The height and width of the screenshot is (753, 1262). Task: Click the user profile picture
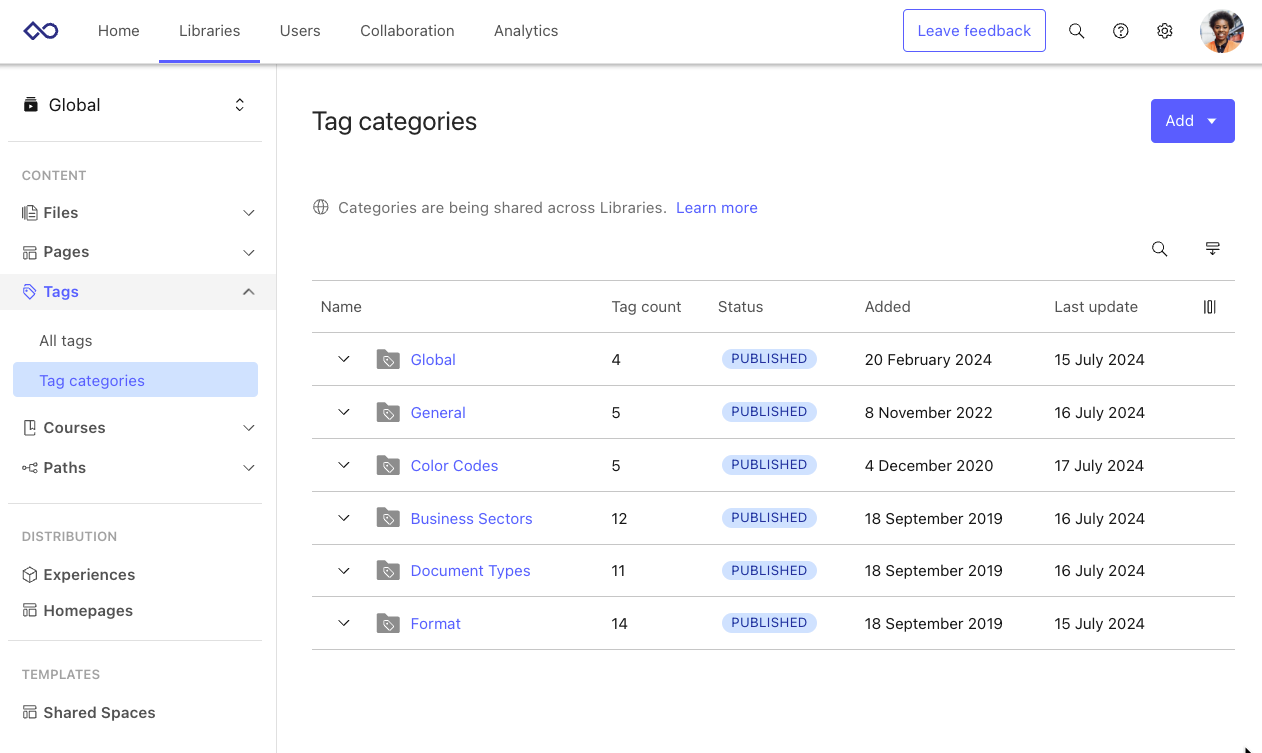(x=1221, y=31)
